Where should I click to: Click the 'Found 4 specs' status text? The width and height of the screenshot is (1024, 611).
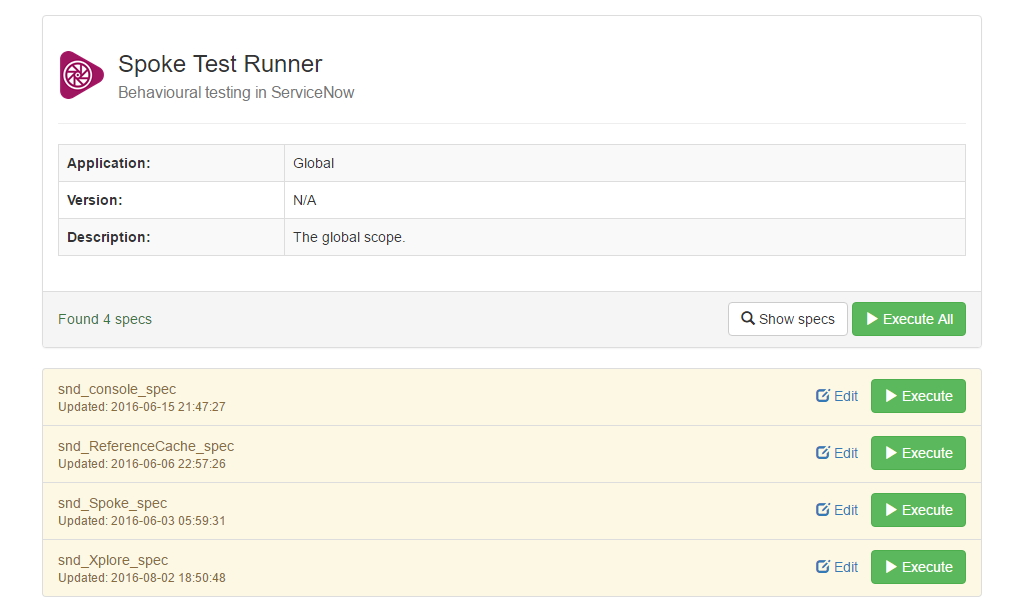(x=104, y=319)
